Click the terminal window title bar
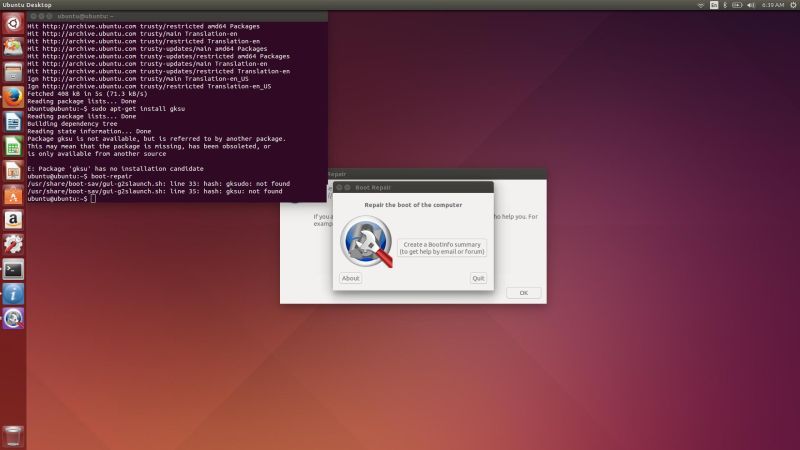The height and width of the screenshot is (450, 800). (x=177, y=16)
